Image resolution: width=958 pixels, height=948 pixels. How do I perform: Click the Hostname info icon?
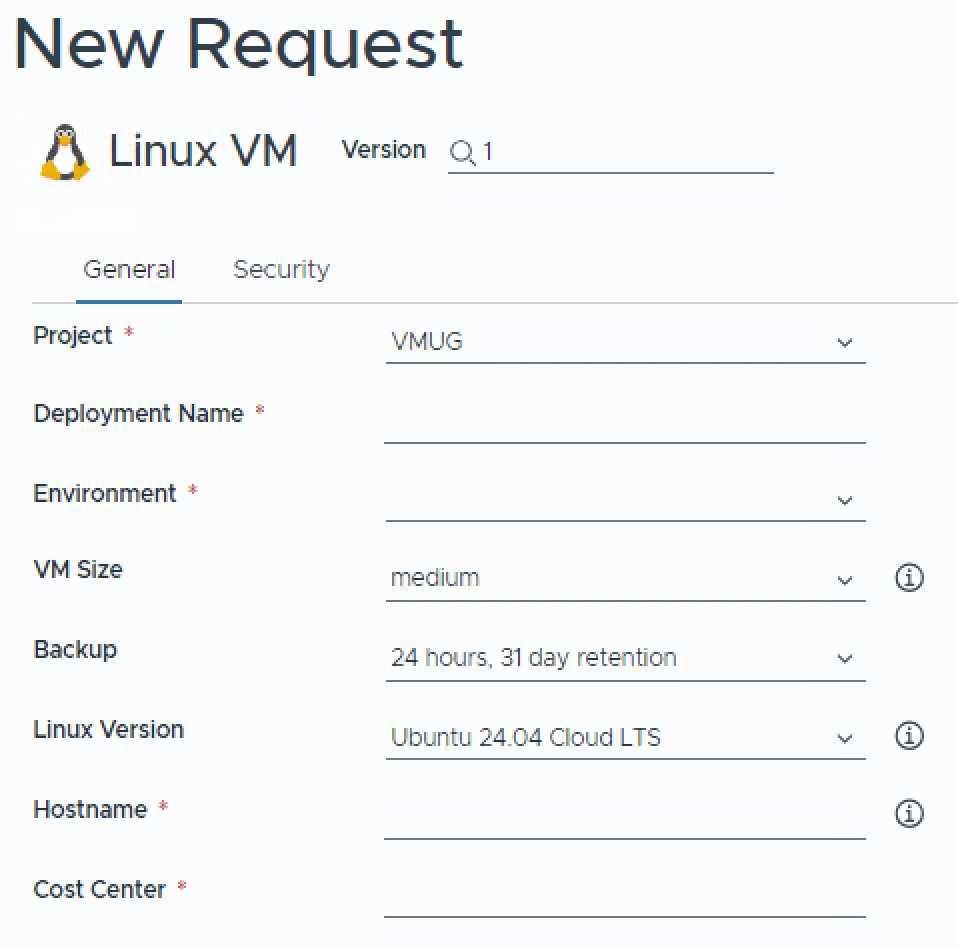point(909,814)
